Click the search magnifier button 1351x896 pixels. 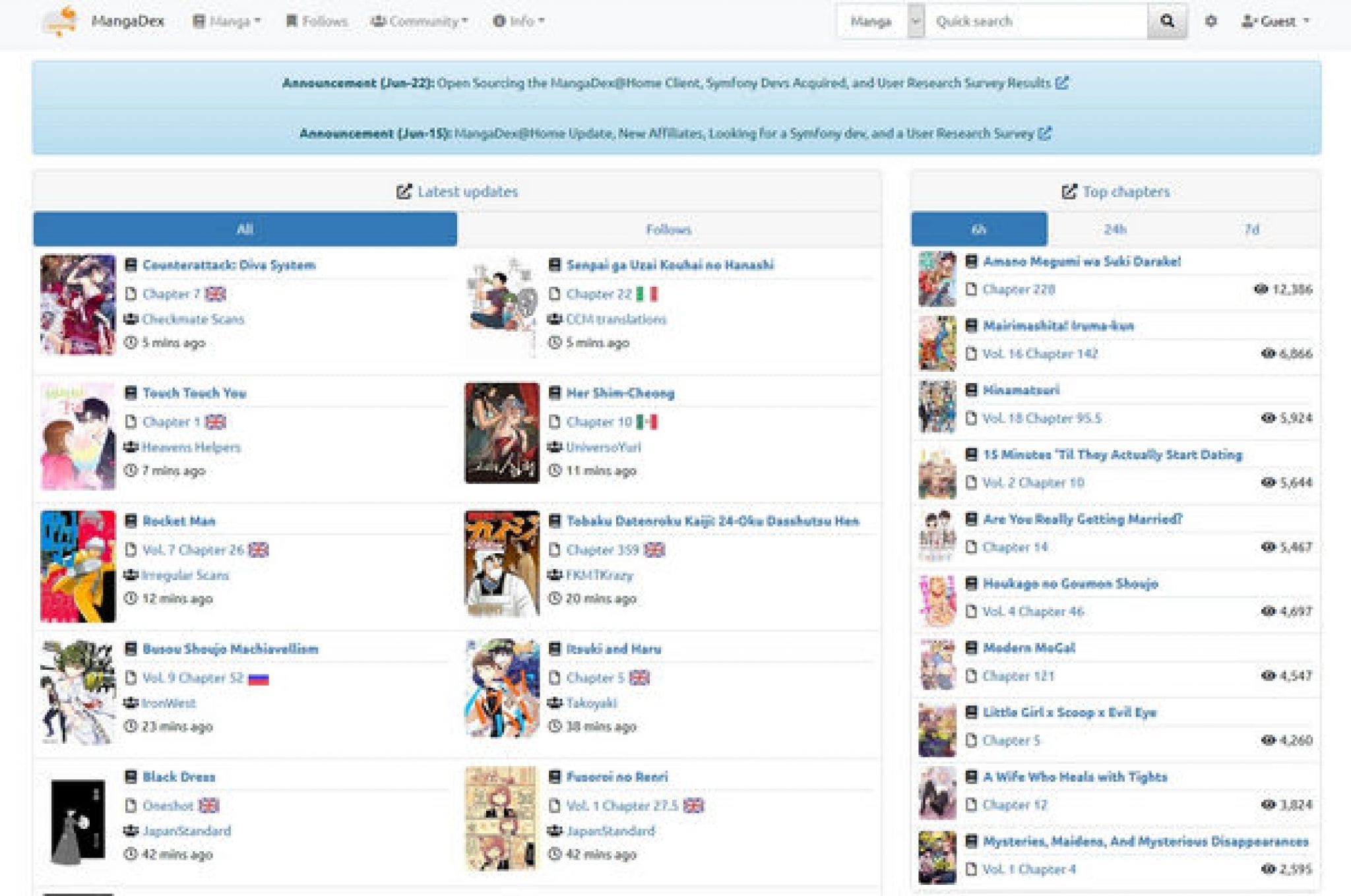(x=1167, y=21)
